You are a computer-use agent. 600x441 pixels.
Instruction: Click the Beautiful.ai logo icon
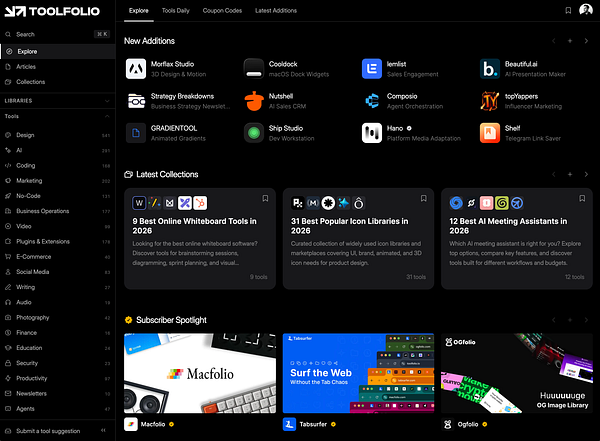(x=490, y=69)
